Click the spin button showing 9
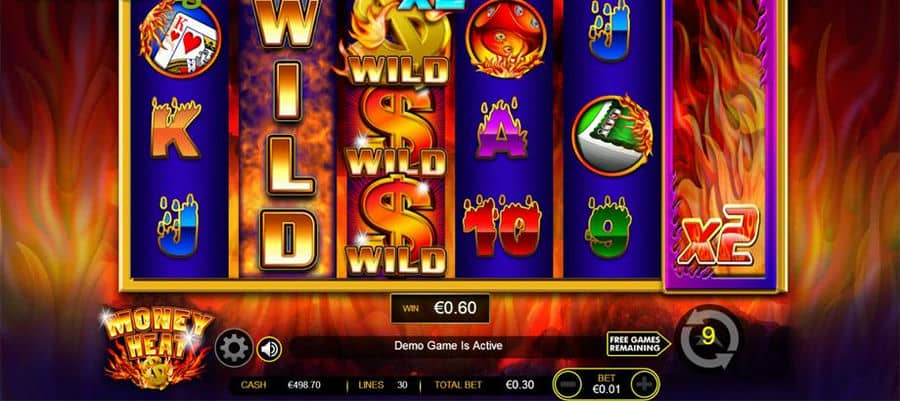 pyautogui.click(x=709, y=337)
